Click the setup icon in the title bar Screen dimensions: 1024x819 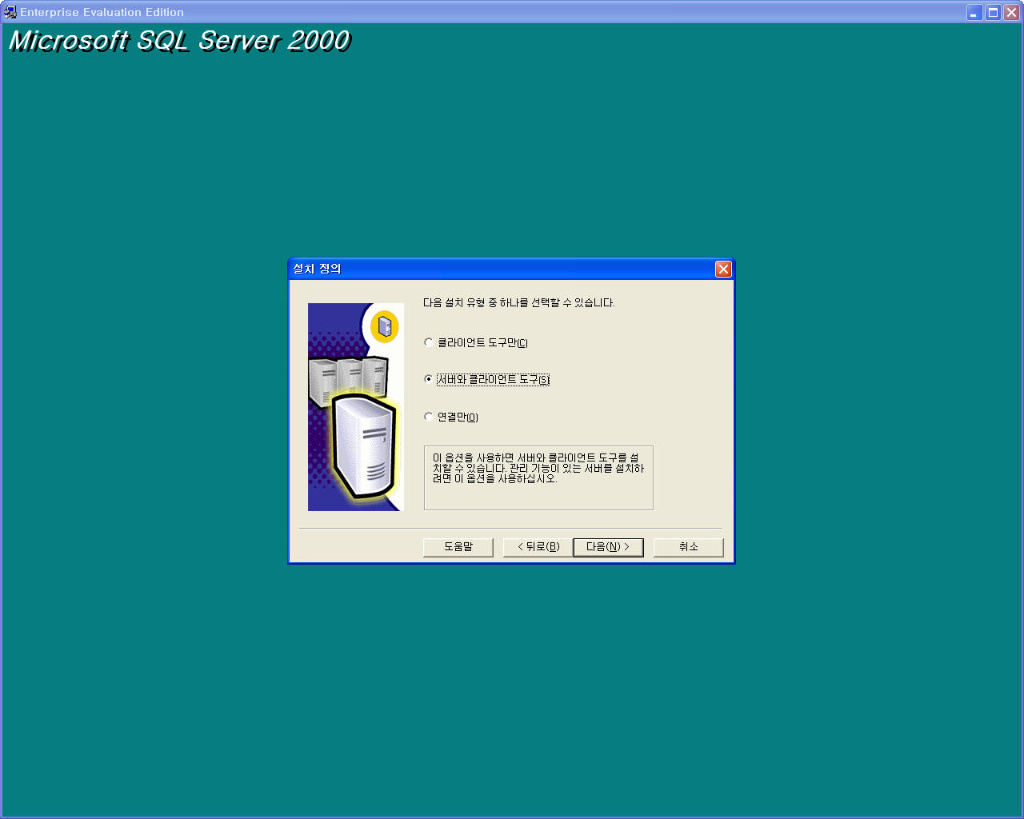tap(10, 12)
